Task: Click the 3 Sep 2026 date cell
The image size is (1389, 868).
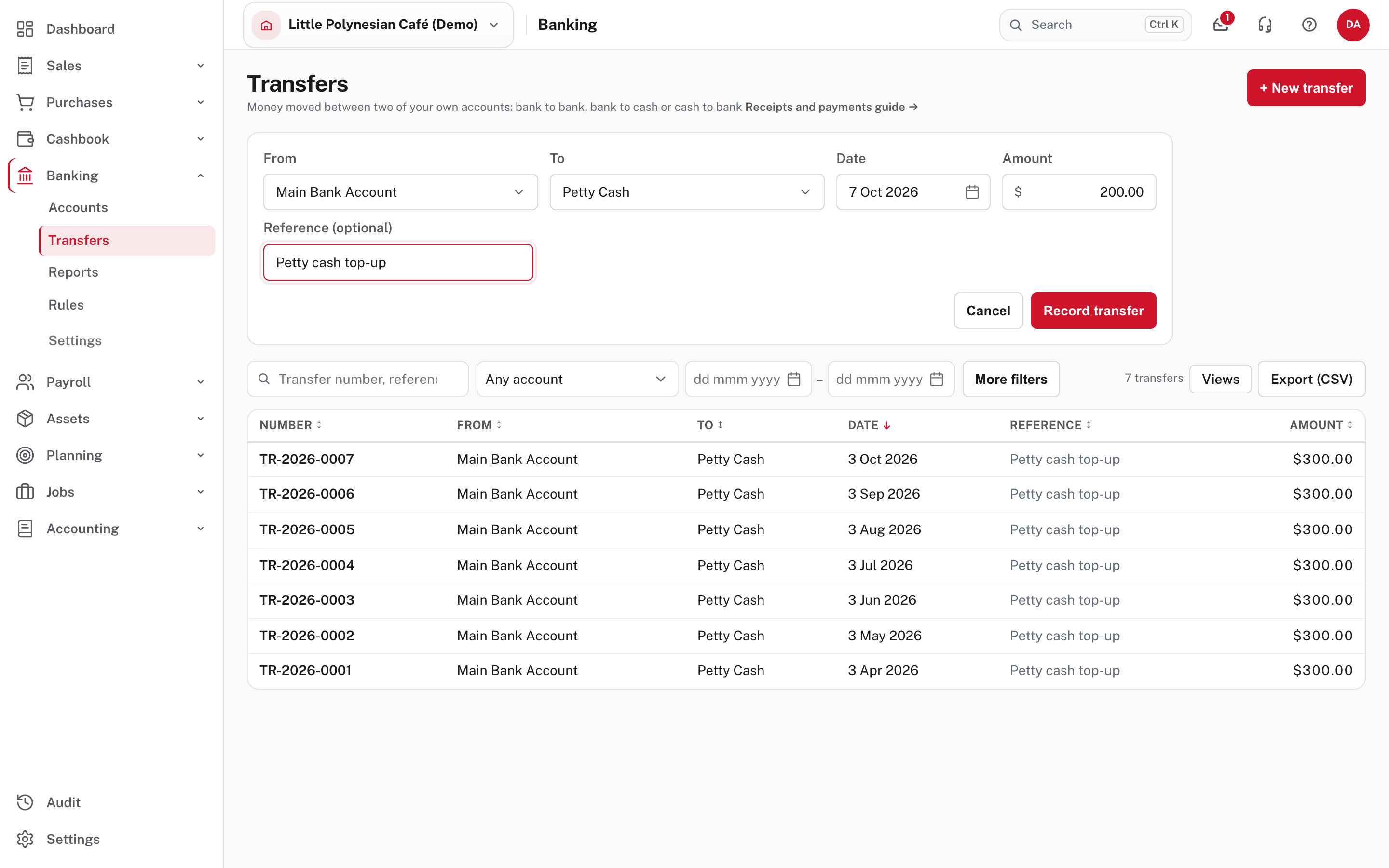Action: pyautogui.click(x=884, y=494)
